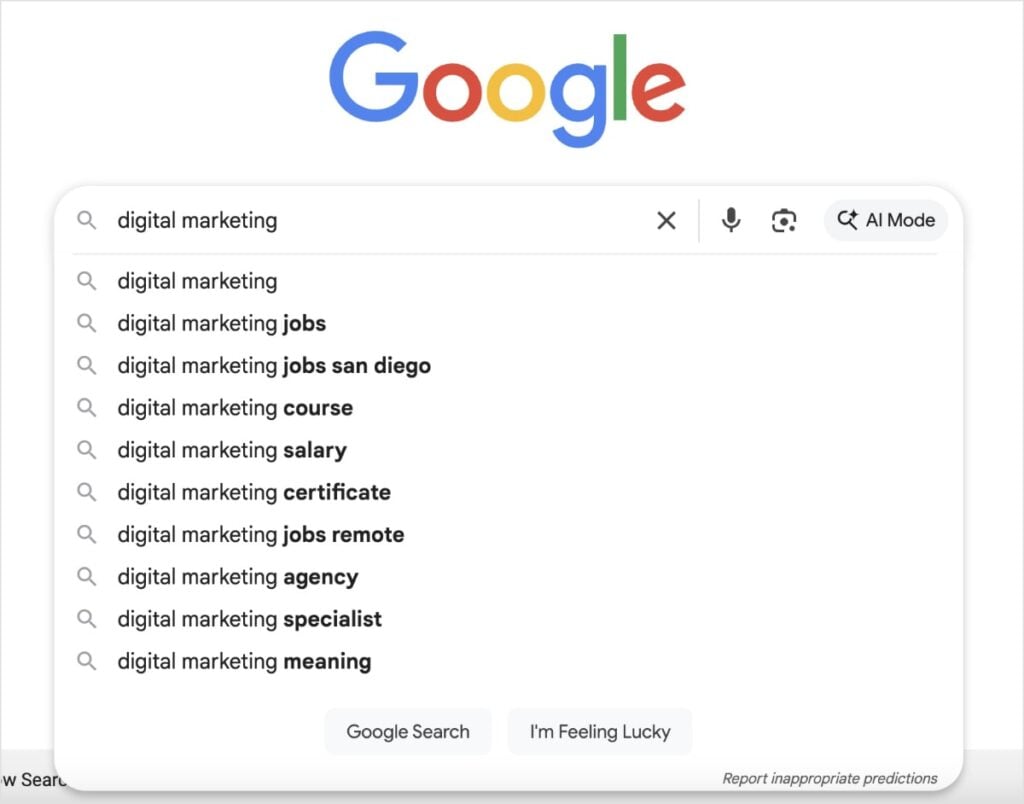Select the 'digital marketing specialist' suggestion

tap(249, 619)
